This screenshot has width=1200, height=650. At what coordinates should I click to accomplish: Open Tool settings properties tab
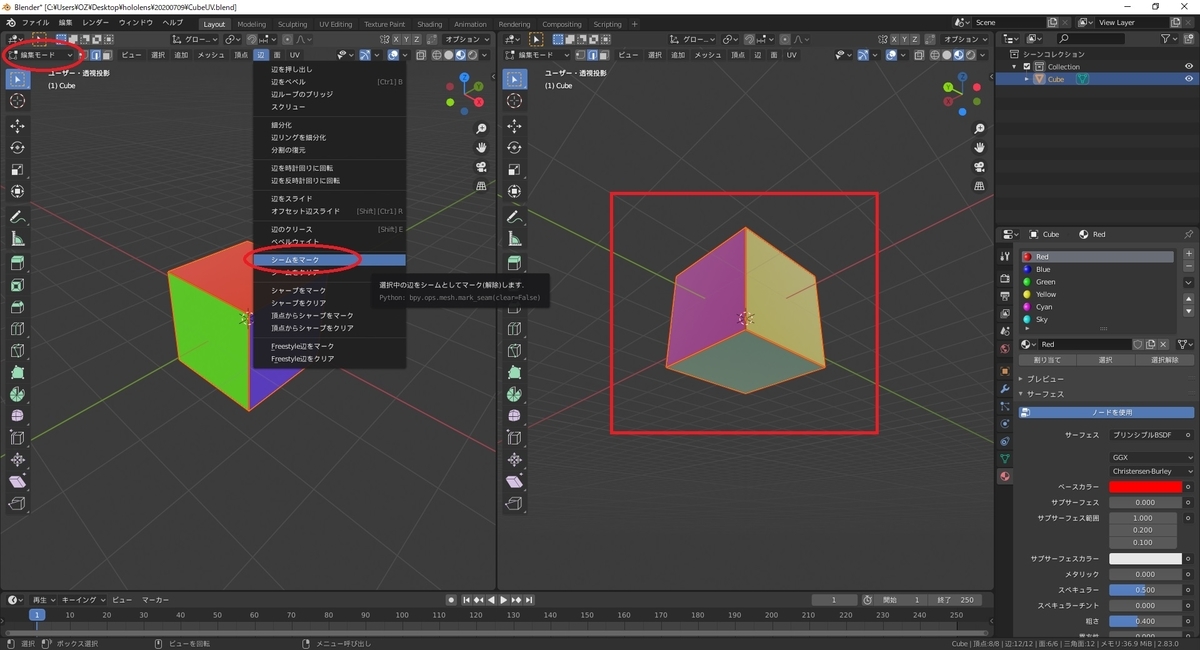coord(1005,256)
